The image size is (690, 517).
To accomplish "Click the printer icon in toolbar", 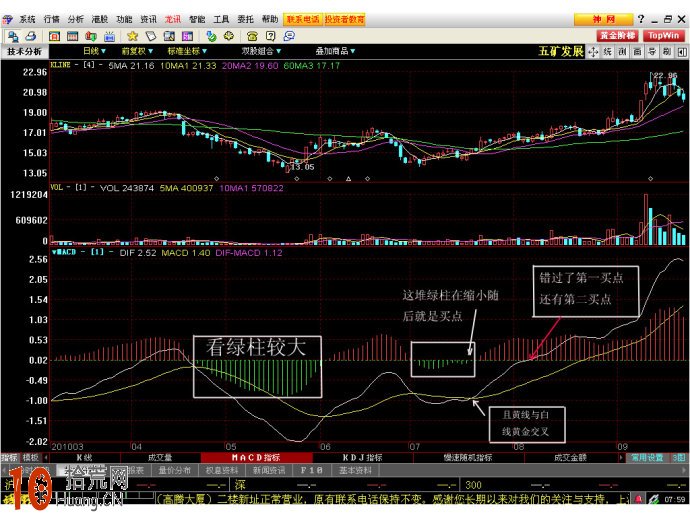I will point(30,36).
